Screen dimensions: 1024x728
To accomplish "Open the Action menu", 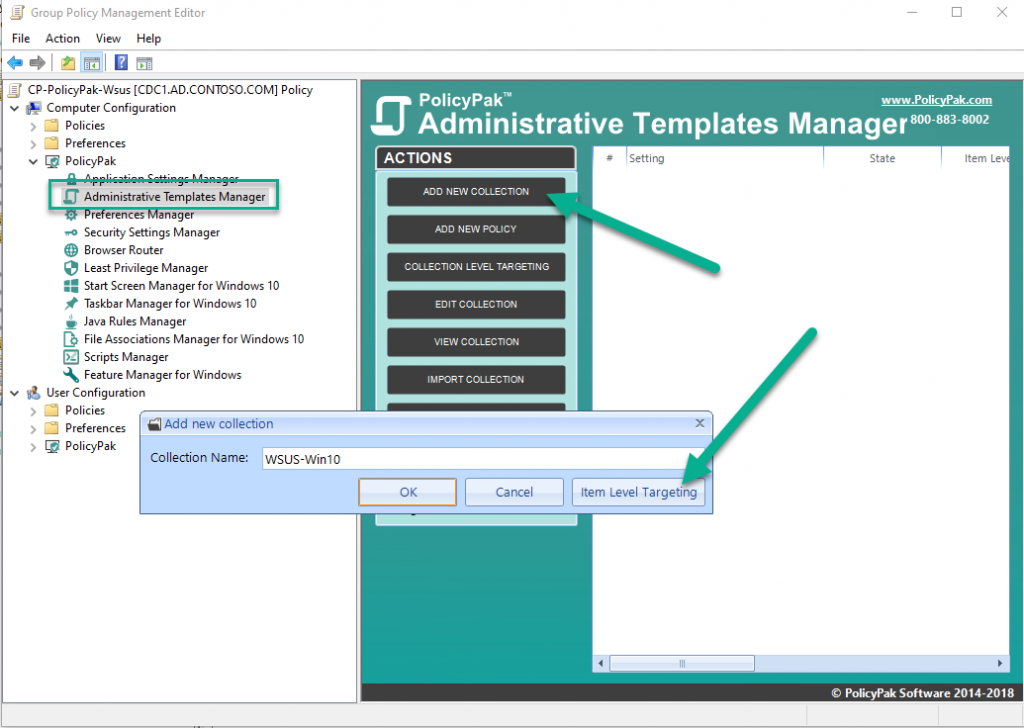I will coord(62,38).
